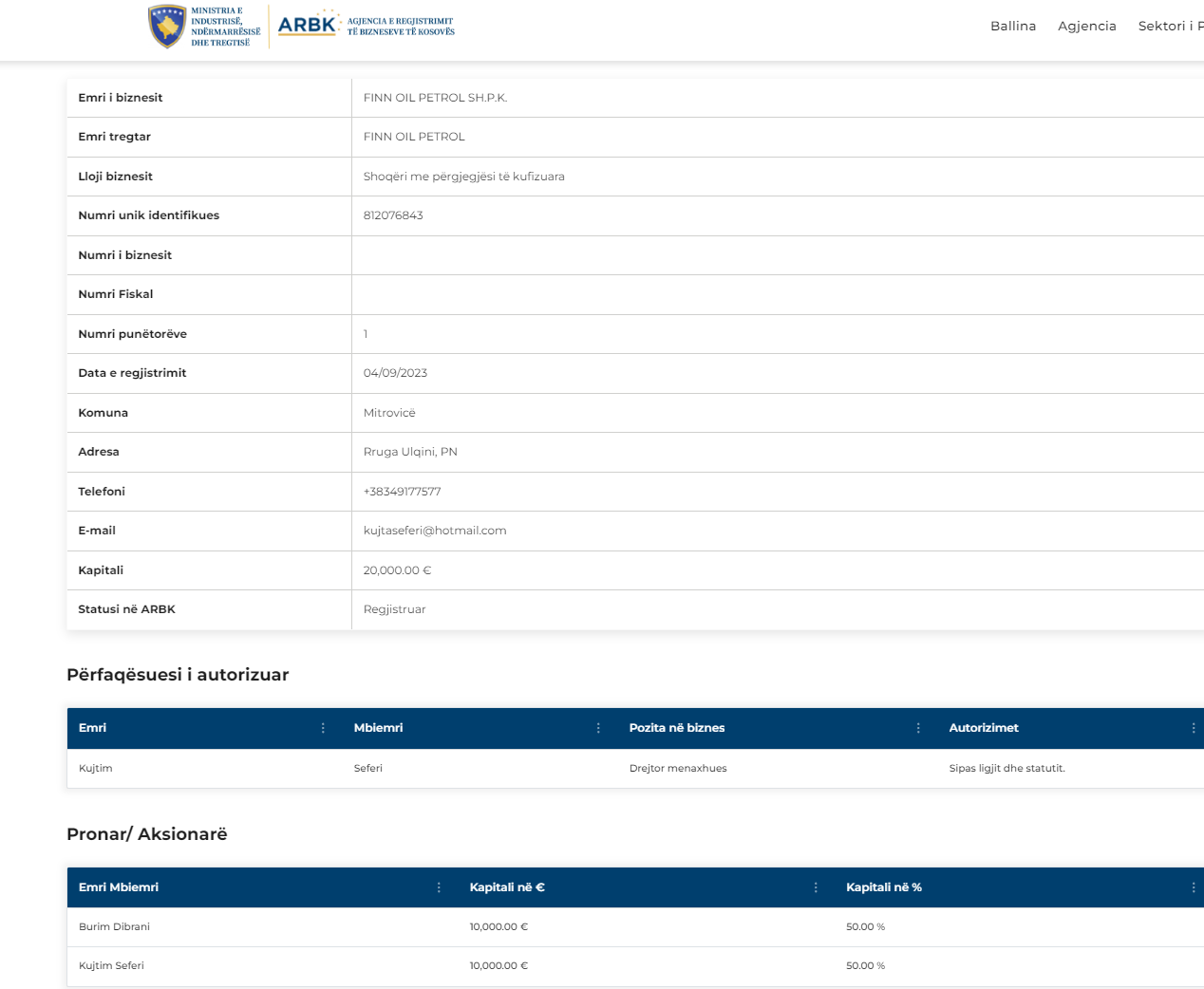
Task: Open the Pozita në biznes column menu icon
Action: click(x=918, y=728)
